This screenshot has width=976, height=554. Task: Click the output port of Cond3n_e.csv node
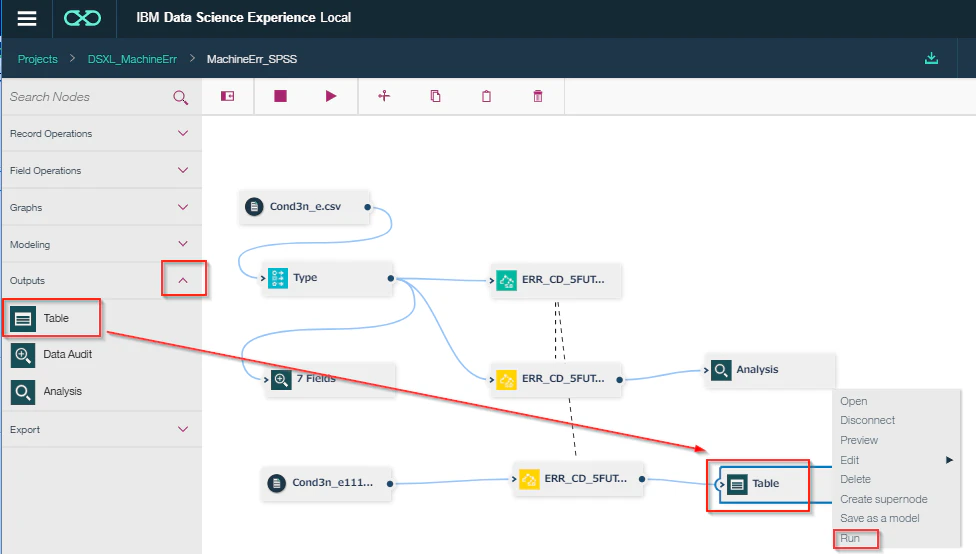367,207
